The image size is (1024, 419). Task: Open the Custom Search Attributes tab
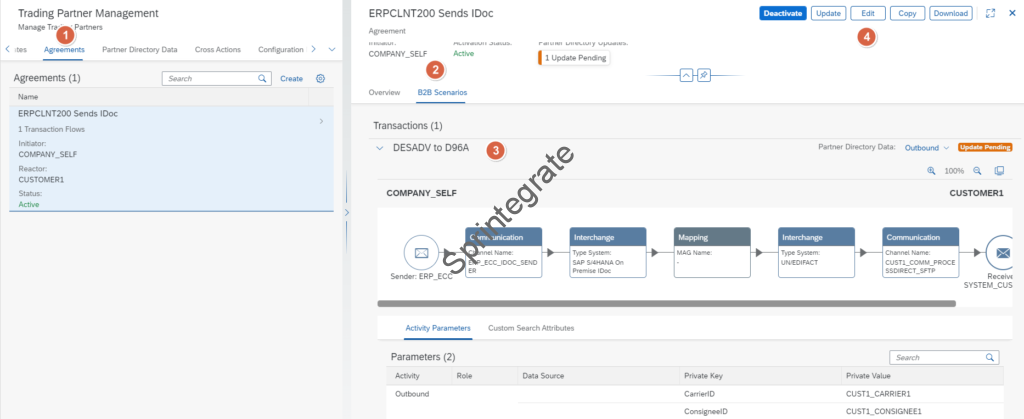(530, 328)
